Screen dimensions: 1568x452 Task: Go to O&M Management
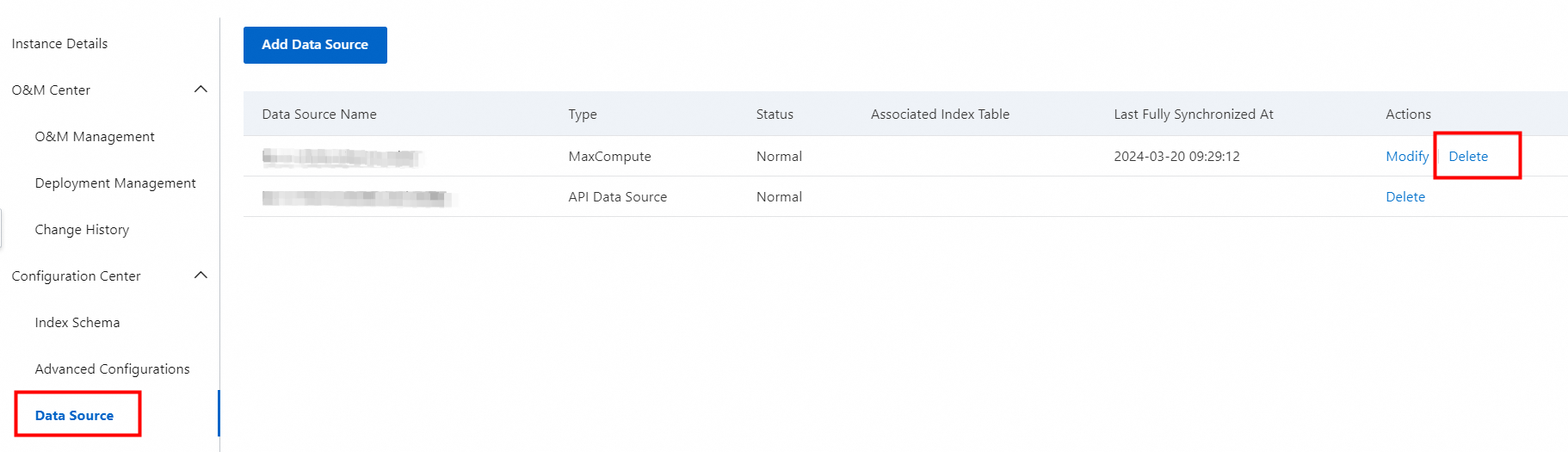95,137
